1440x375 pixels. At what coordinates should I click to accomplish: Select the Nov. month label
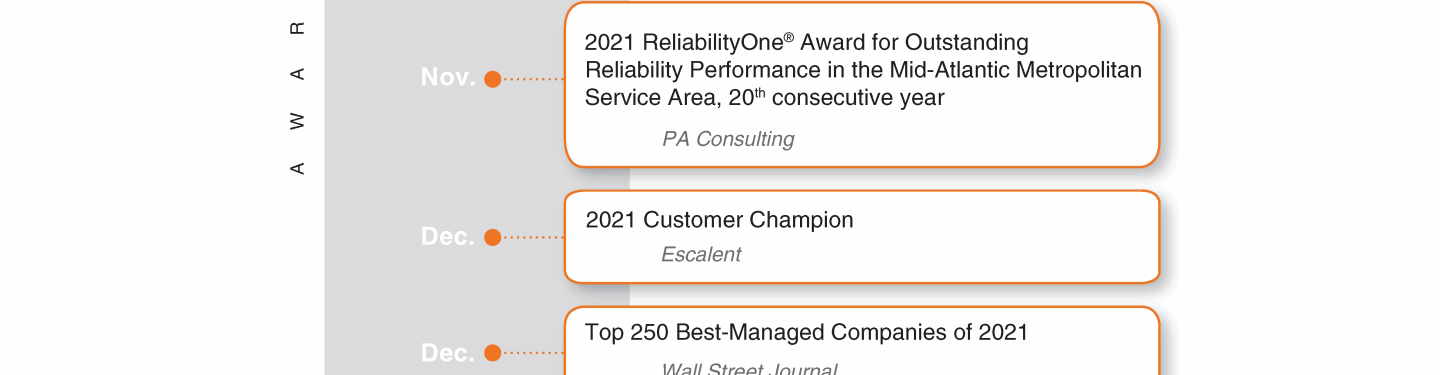pyautogui.click(x=447, y=78)
